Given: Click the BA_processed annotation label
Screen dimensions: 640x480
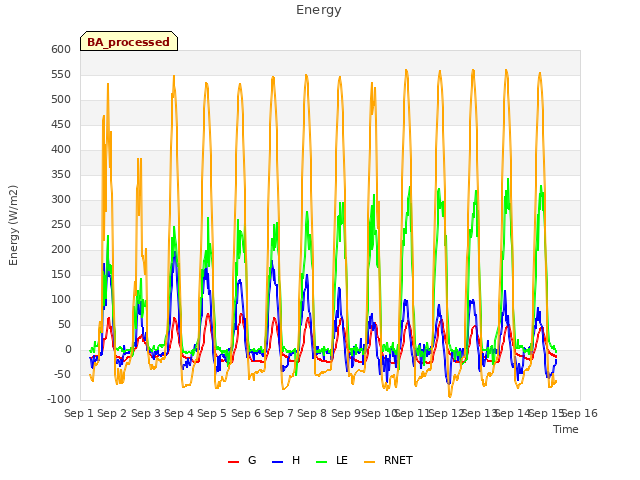Looking at the screenshot, I should coord(129,42).
